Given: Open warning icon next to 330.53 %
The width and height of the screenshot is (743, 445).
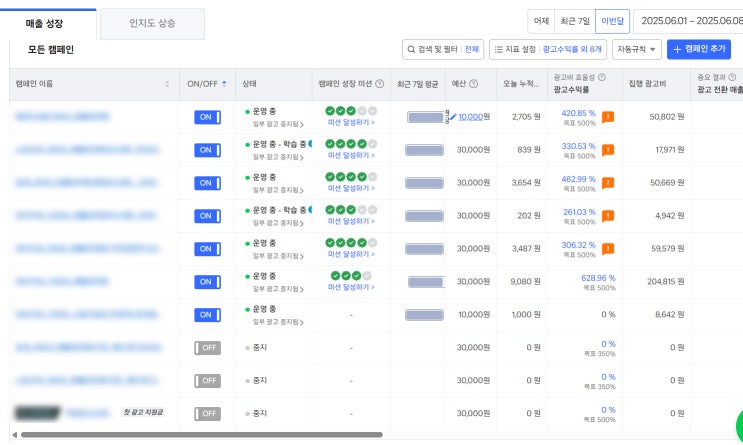Looking at the screenshot, I should (x=608, y=150).
